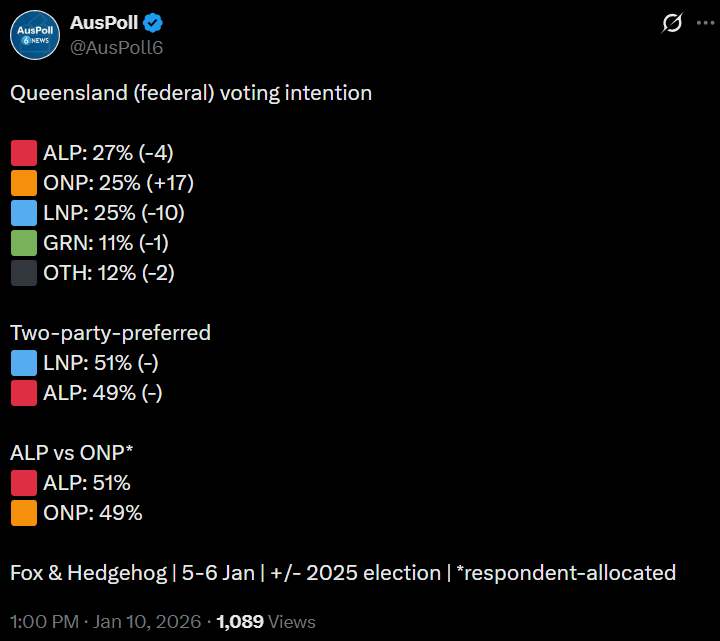Click the blue square beside LNP 25%

[24, 213]
